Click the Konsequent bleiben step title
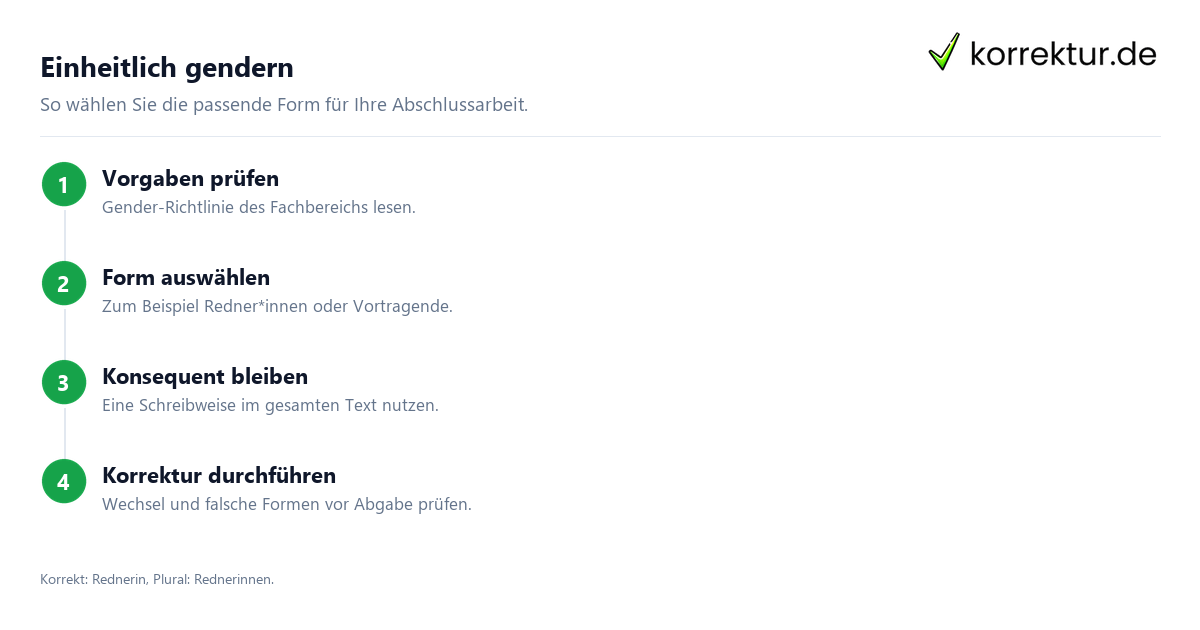The width and height of the screenshot is (1200, 630). 205,376
